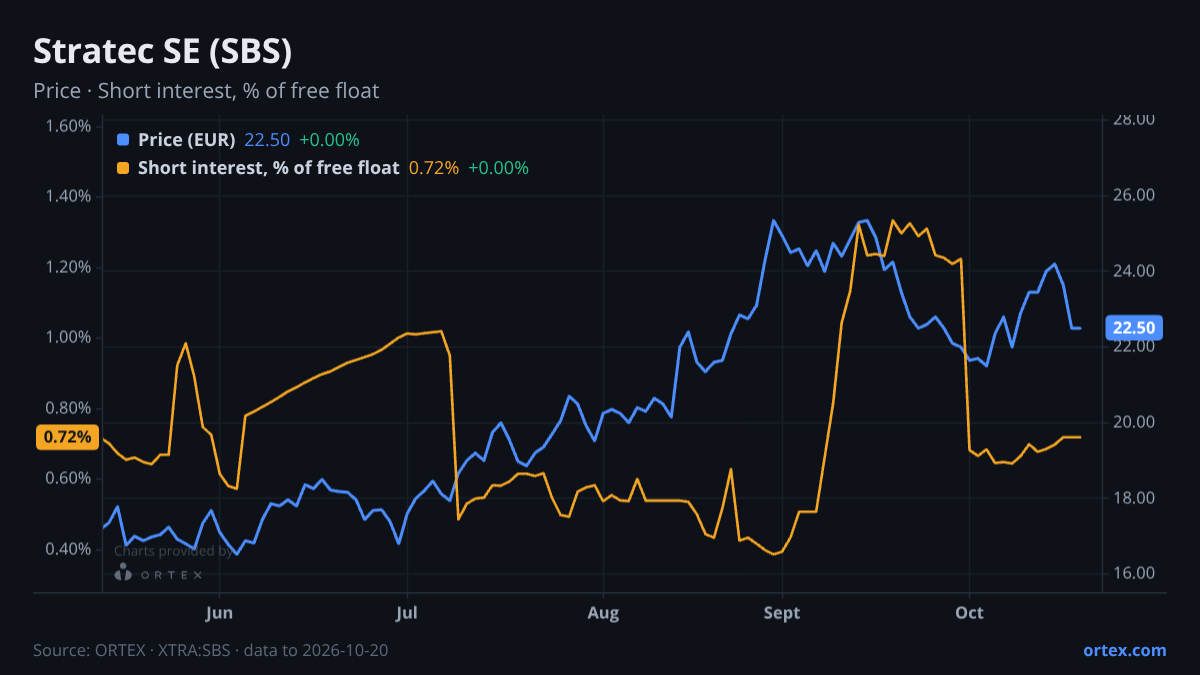Click the Source: ORTEX data footer text
The height and width of the screenshot is (675, 1200).
(210, 650)
